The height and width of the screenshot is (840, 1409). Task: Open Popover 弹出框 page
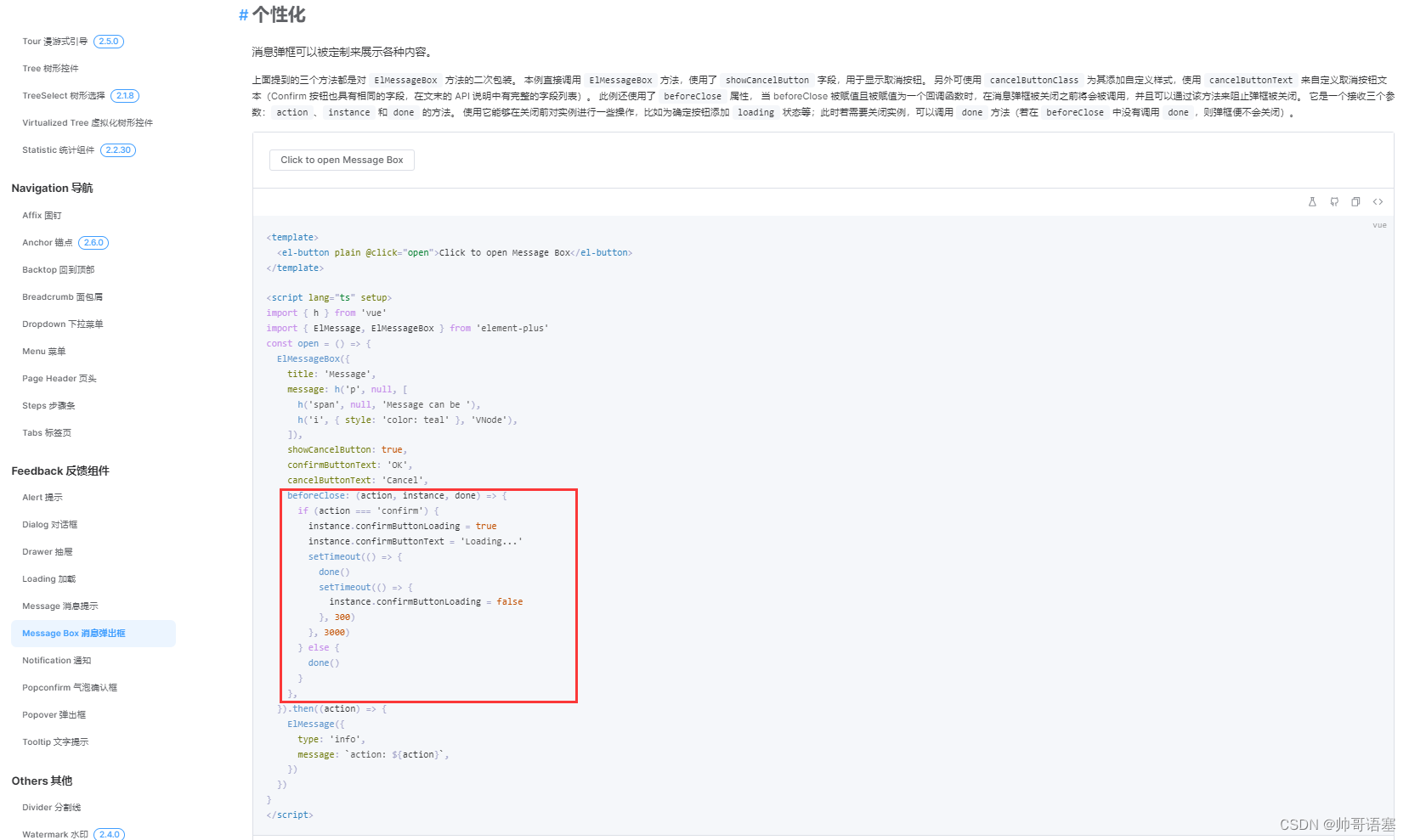click(x=54, y=715)
